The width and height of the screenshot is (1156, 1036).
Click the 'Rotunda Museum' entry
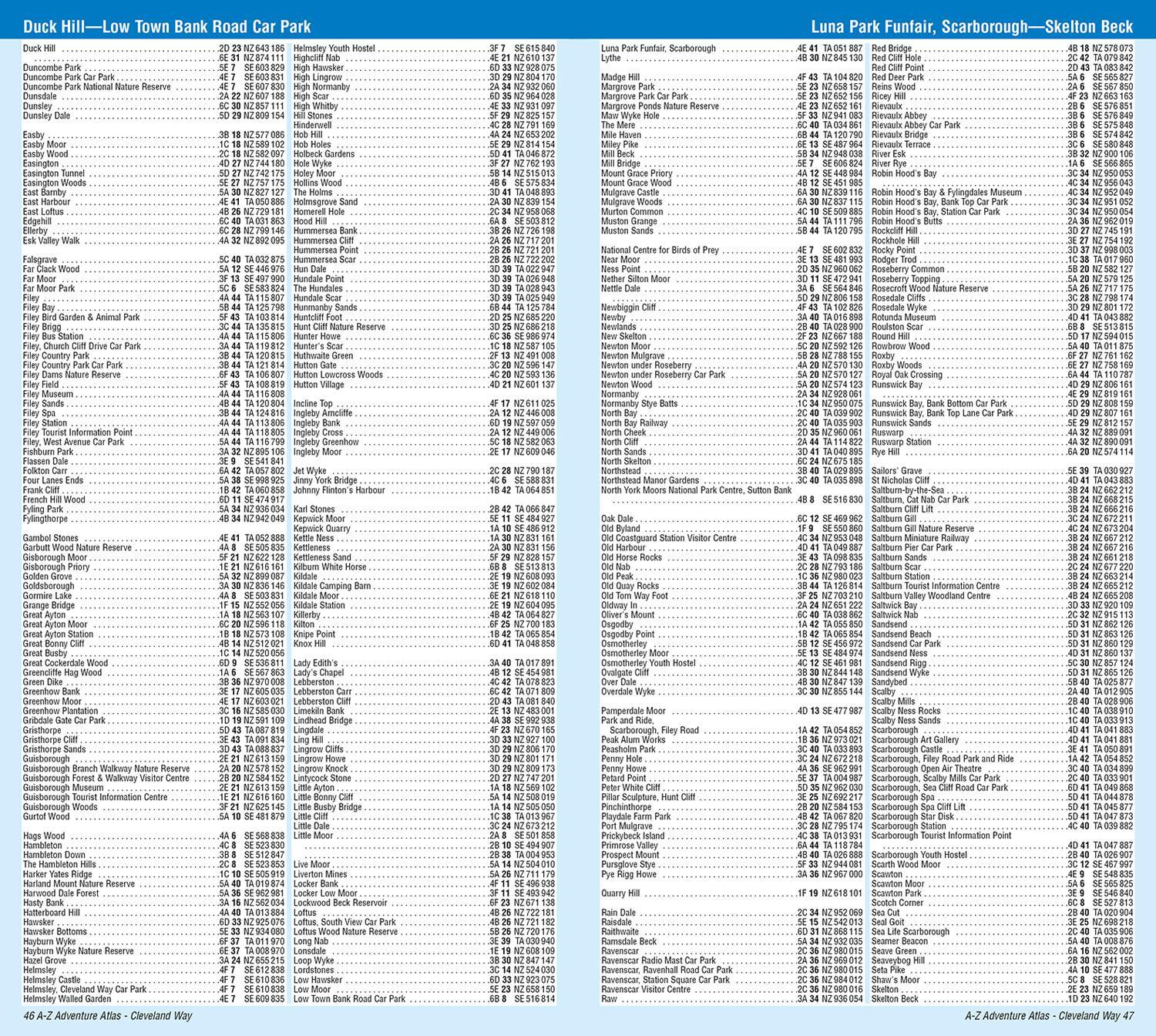[x=1003, y=317]
